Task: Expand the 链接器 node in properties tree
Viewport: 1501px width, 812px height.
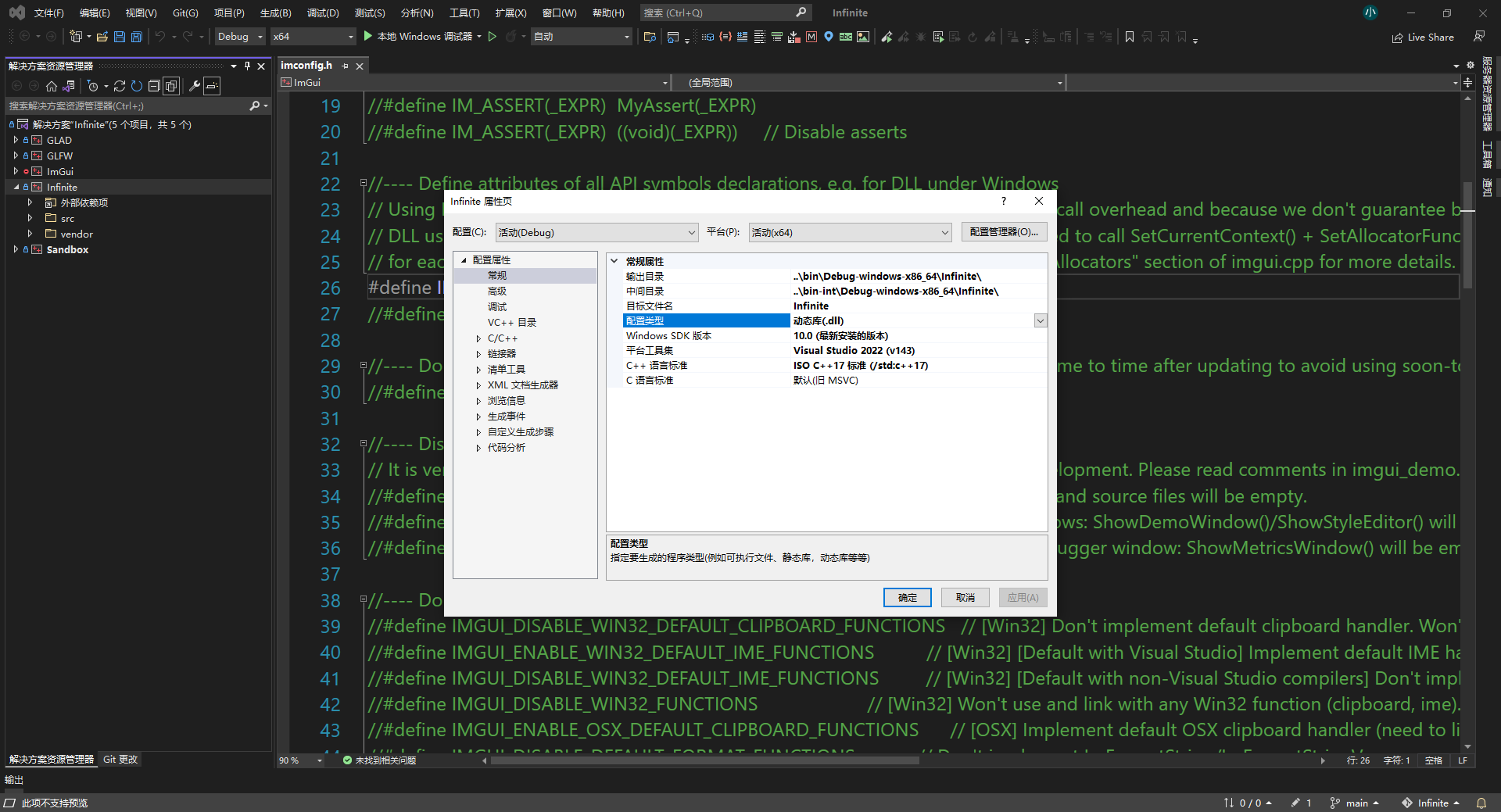Action: click(478, 354)
